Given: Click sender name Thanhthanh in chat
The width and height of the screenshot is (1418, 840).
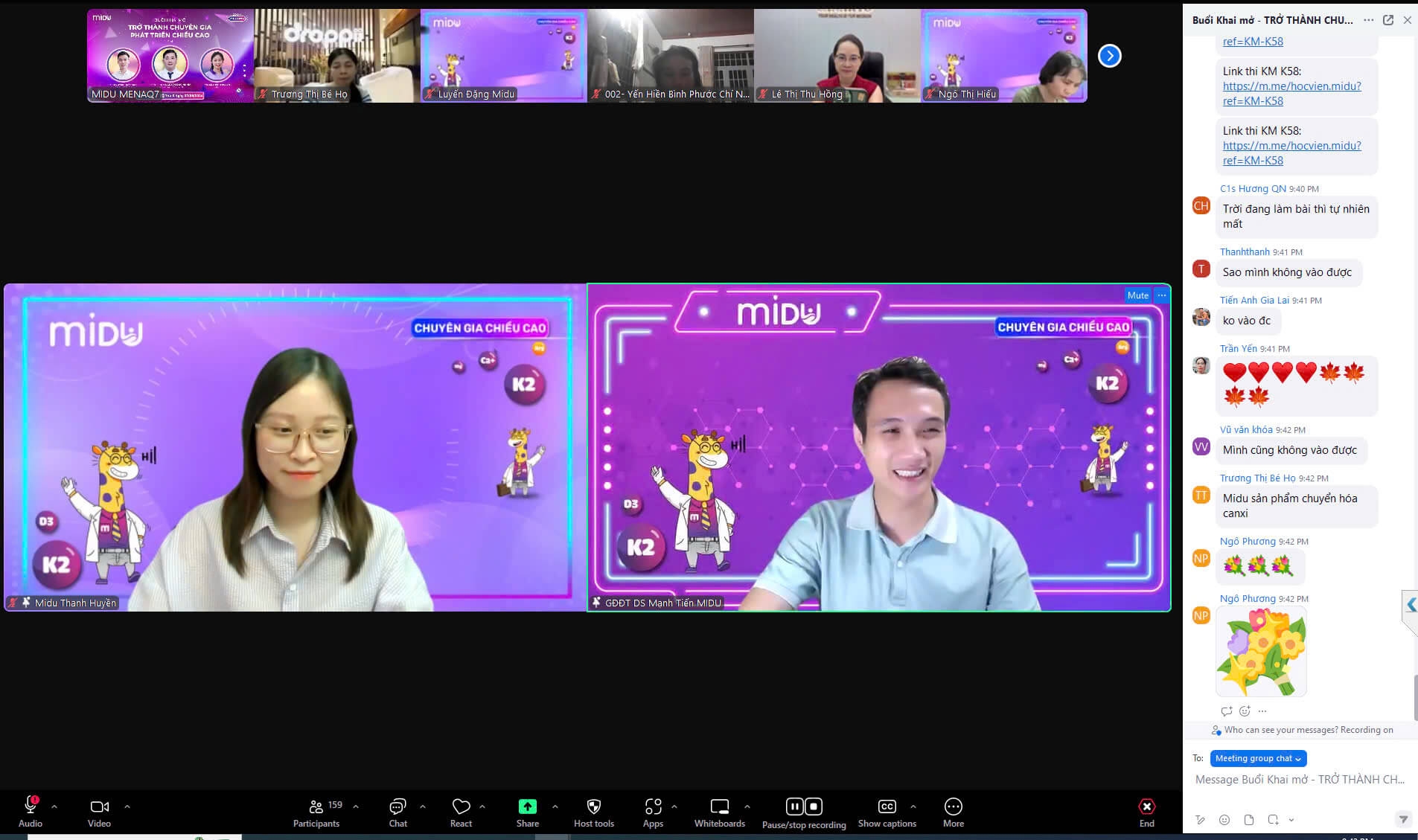Looking at the screenshot, I should [x=1245, y=252].
